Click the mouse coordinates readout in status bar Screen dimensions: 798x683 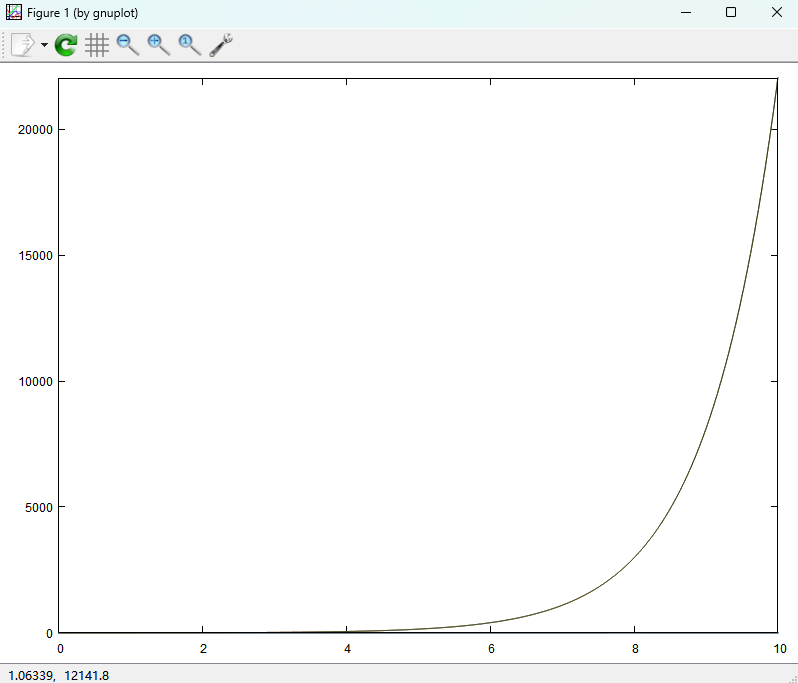[58, 675]
